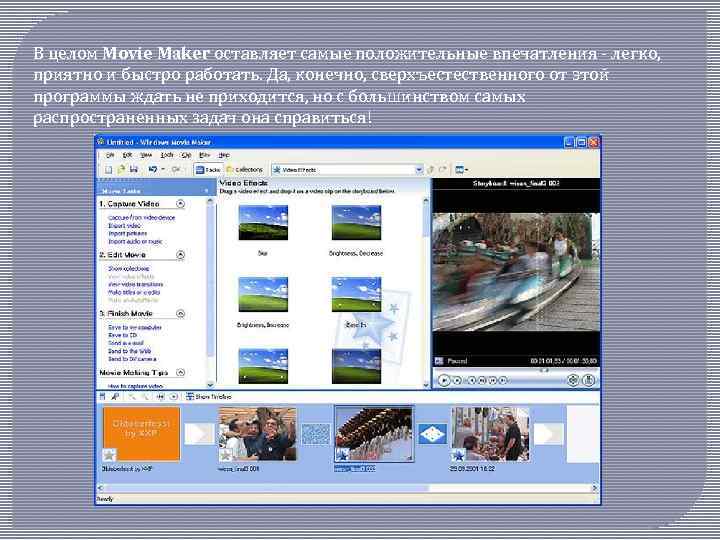Image resolution: width=720 pixels, height=540 pixels.
Task: Select the 29.09.2001 16:22 storyboard clip
Action: pyautogui.click(x=490, y=434)
